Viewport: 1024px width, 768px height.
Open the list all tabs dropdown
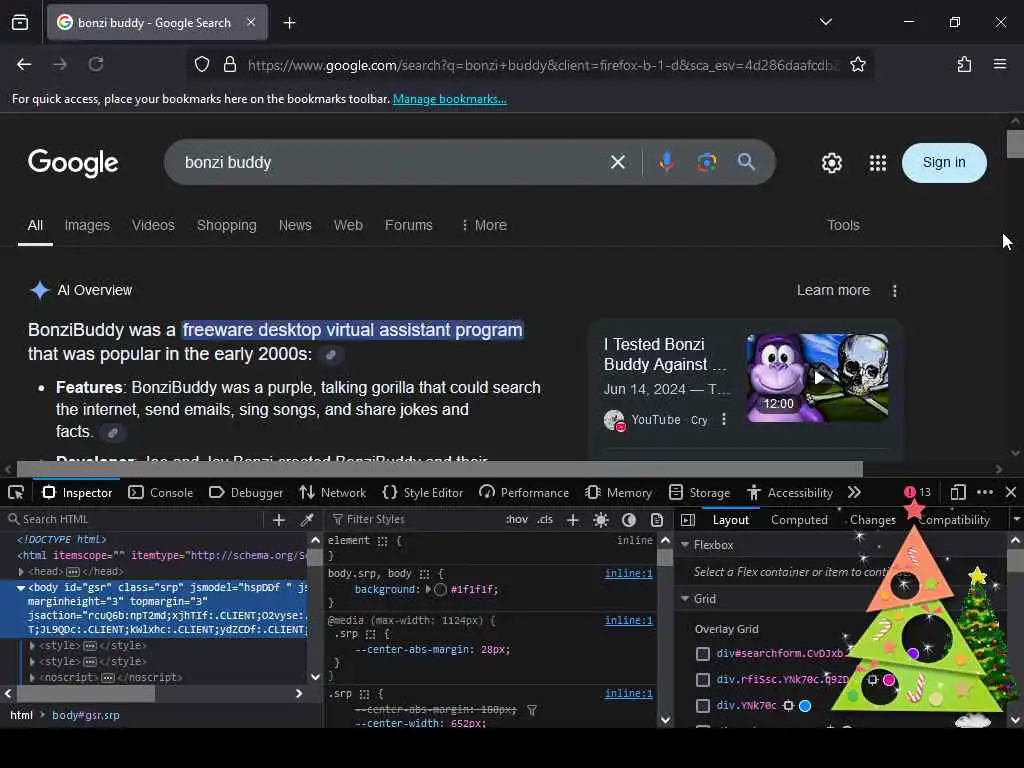point(825,22)
